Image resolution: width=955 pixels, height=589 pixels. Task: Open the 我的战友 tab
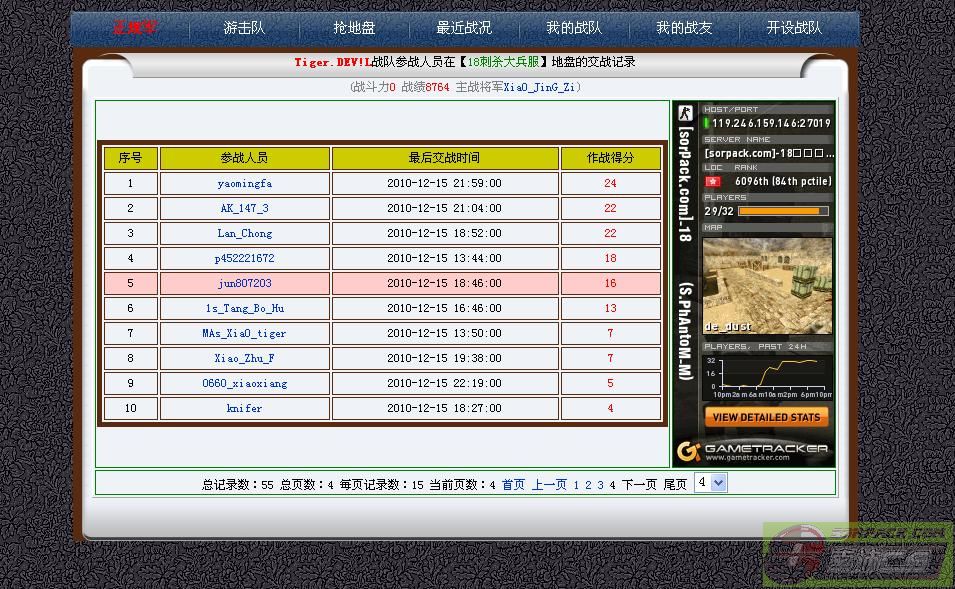(684, 28)
